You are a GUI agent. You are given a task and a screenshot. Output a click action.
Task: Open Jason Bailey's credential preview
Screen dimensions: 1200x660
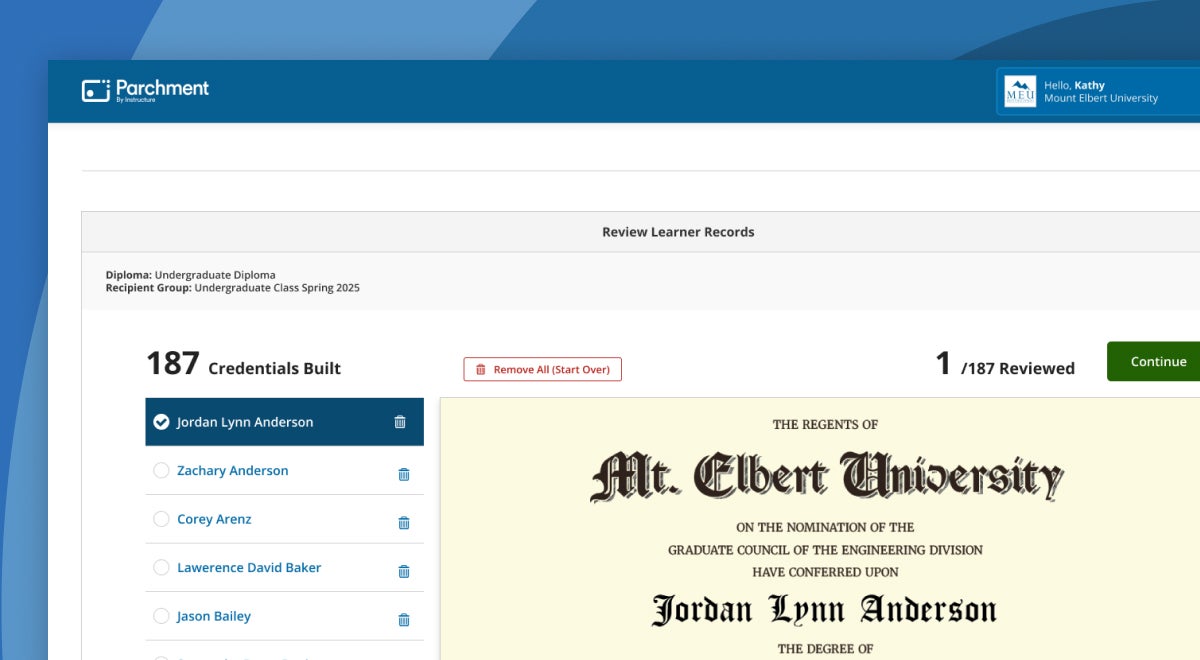tap(214, 616)
